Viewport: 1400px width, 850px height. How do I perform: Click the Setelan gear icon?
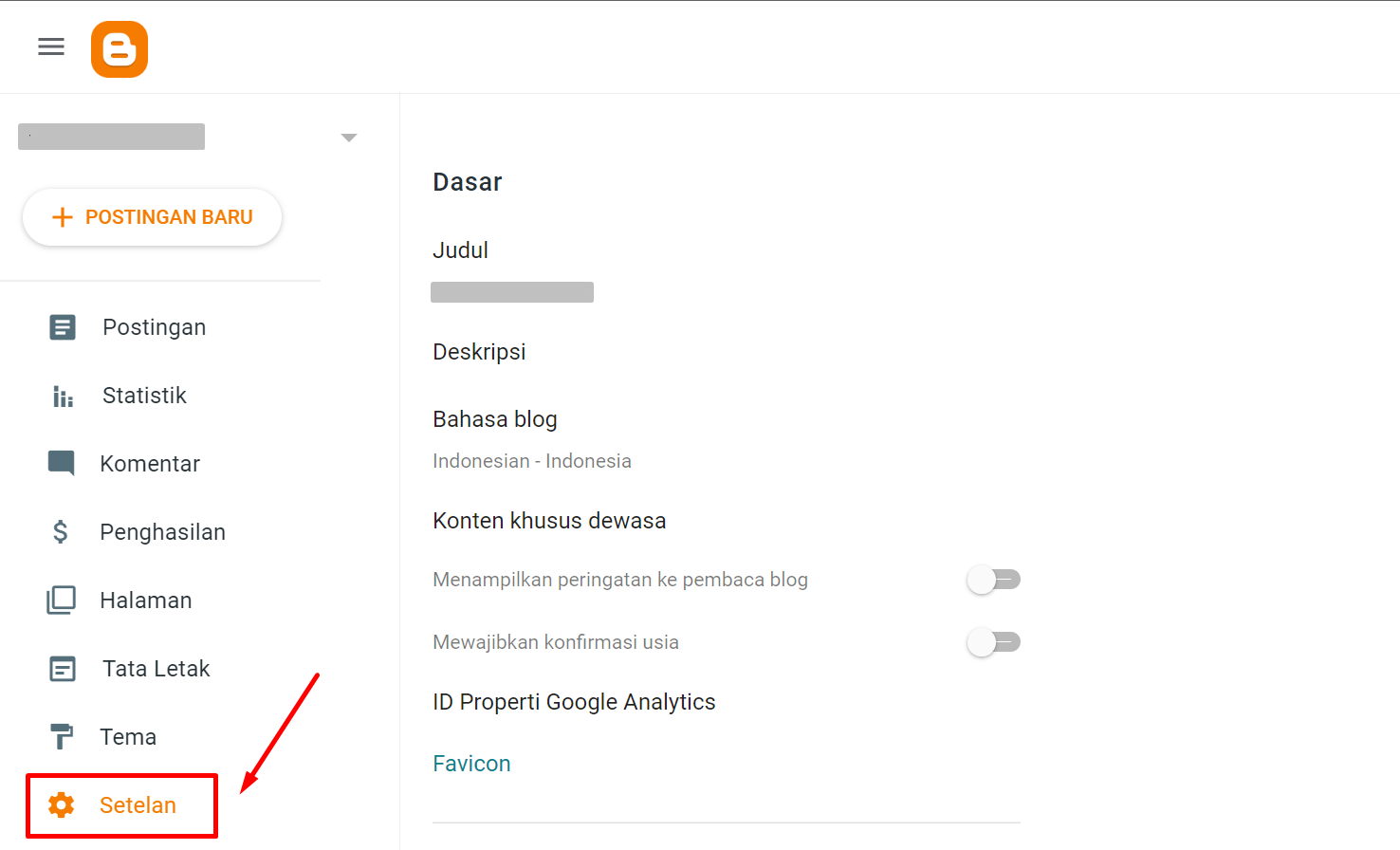(x=61, y=805)
